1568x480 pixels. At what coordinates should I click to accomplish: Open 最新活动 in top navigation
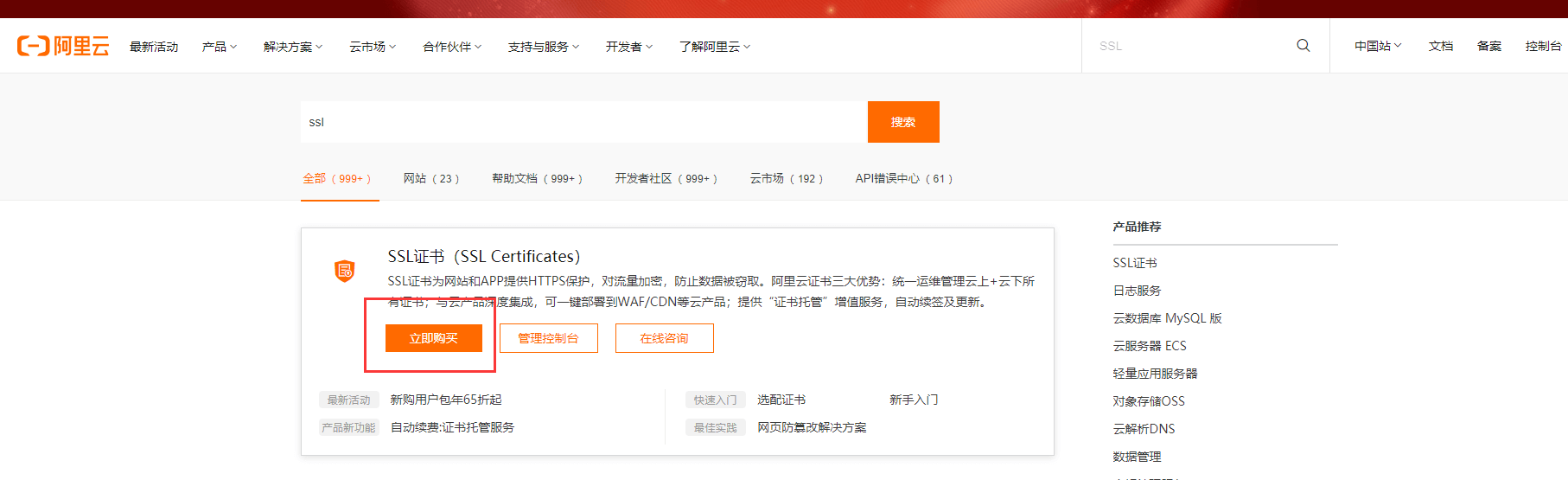(x=154, y=47)
